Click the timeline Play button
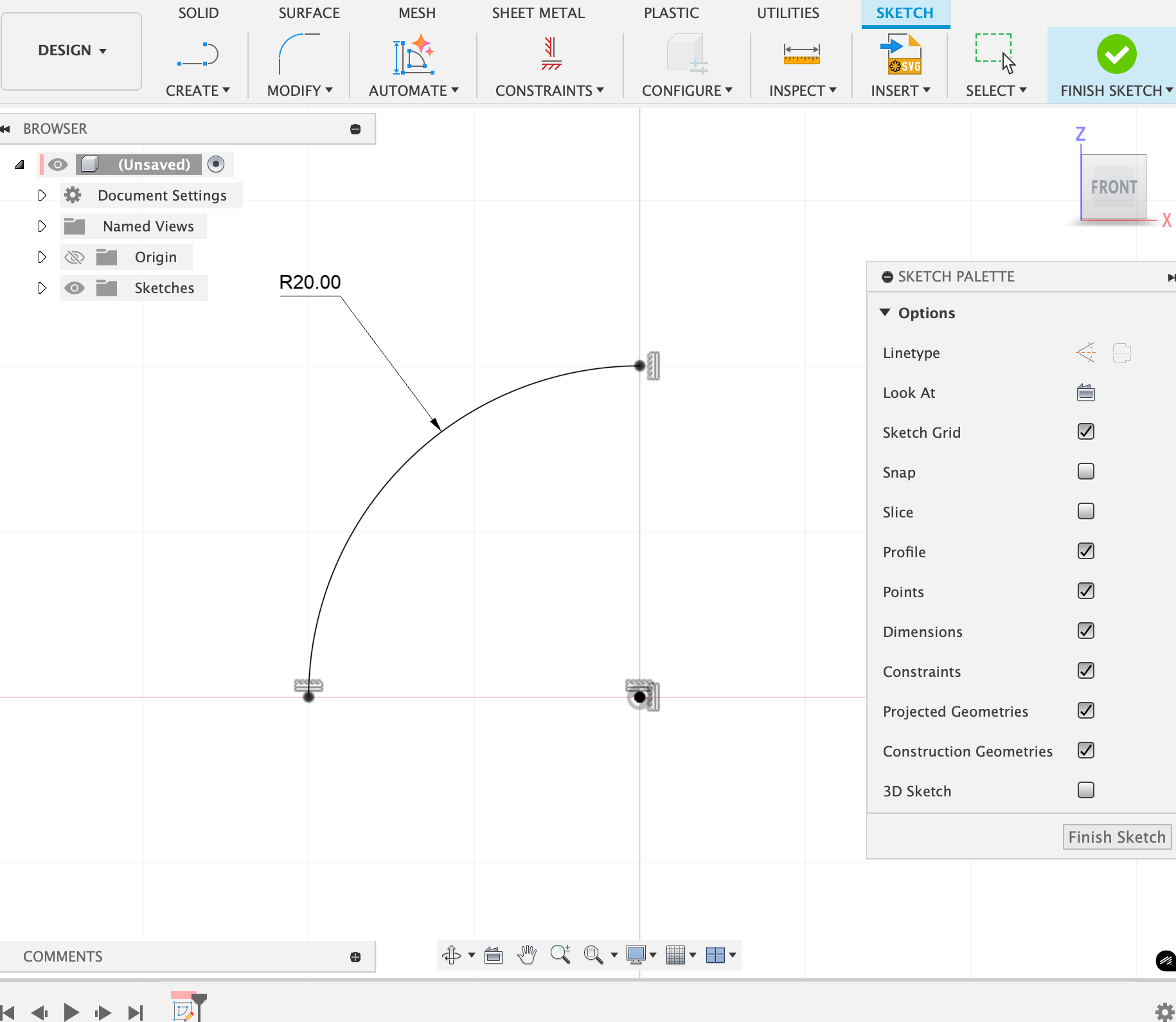 (71, 1012)
